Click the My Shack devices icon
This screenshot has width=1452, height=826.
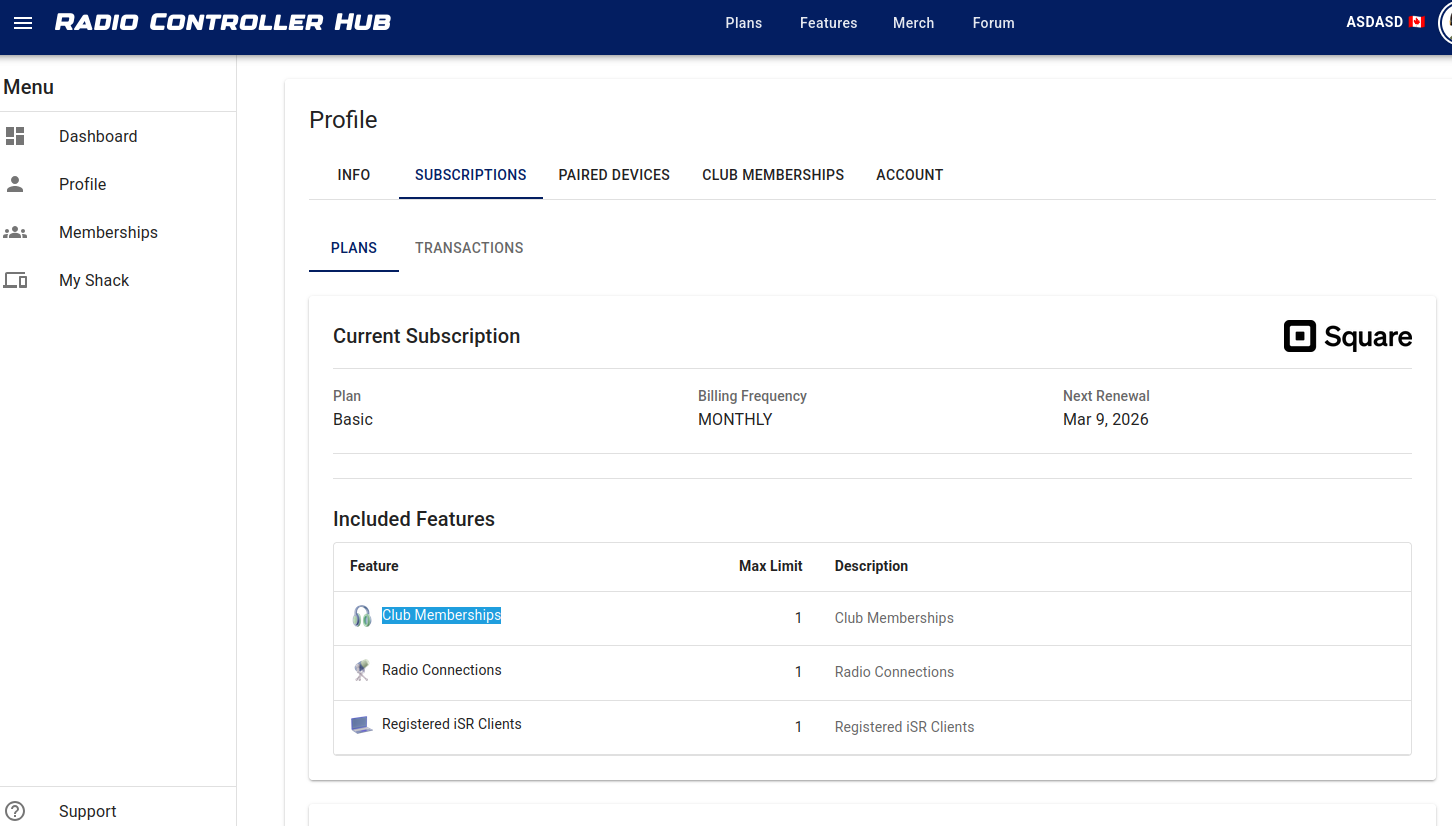click(x=15, y=280)
